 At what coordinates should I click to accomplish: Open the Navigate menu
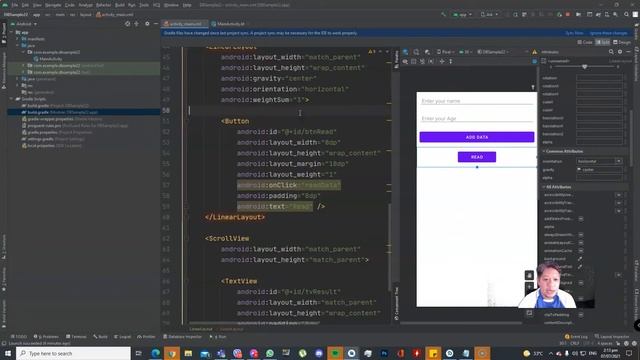[x=53, y=5]
